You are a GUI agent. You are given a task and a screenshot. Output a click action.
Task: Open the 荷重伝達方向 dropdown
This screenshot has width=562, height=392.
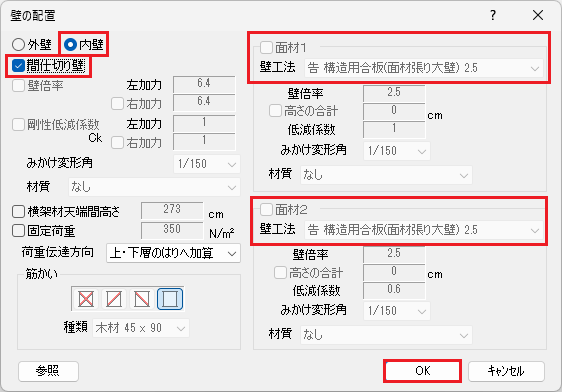point(173,253)
